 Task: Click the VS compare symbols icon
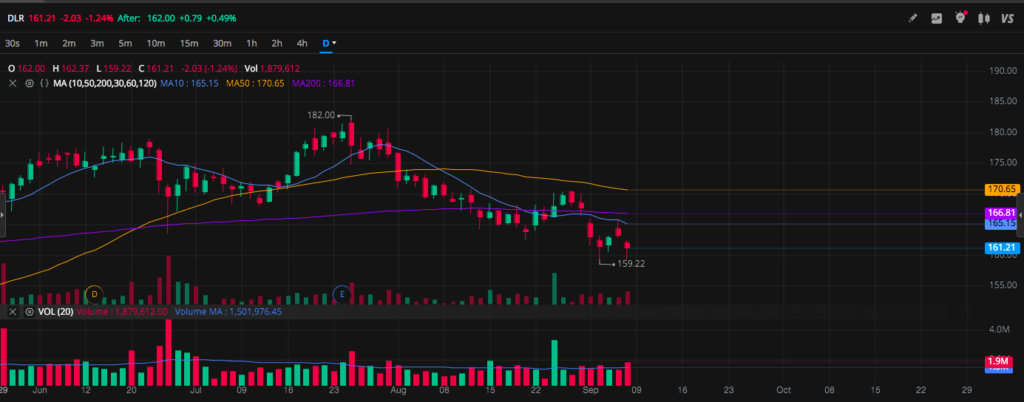[1008, 18]
